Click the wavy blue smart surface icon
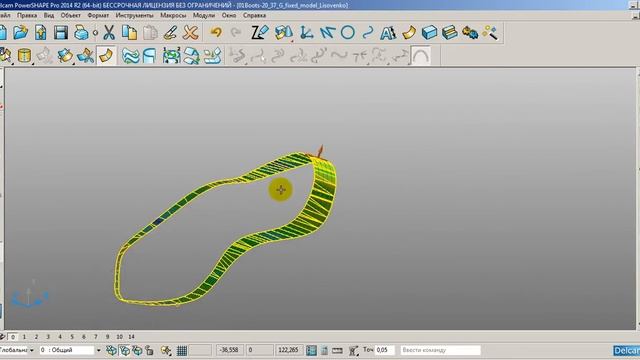640x360 pixels. click(x=130, y=56)
